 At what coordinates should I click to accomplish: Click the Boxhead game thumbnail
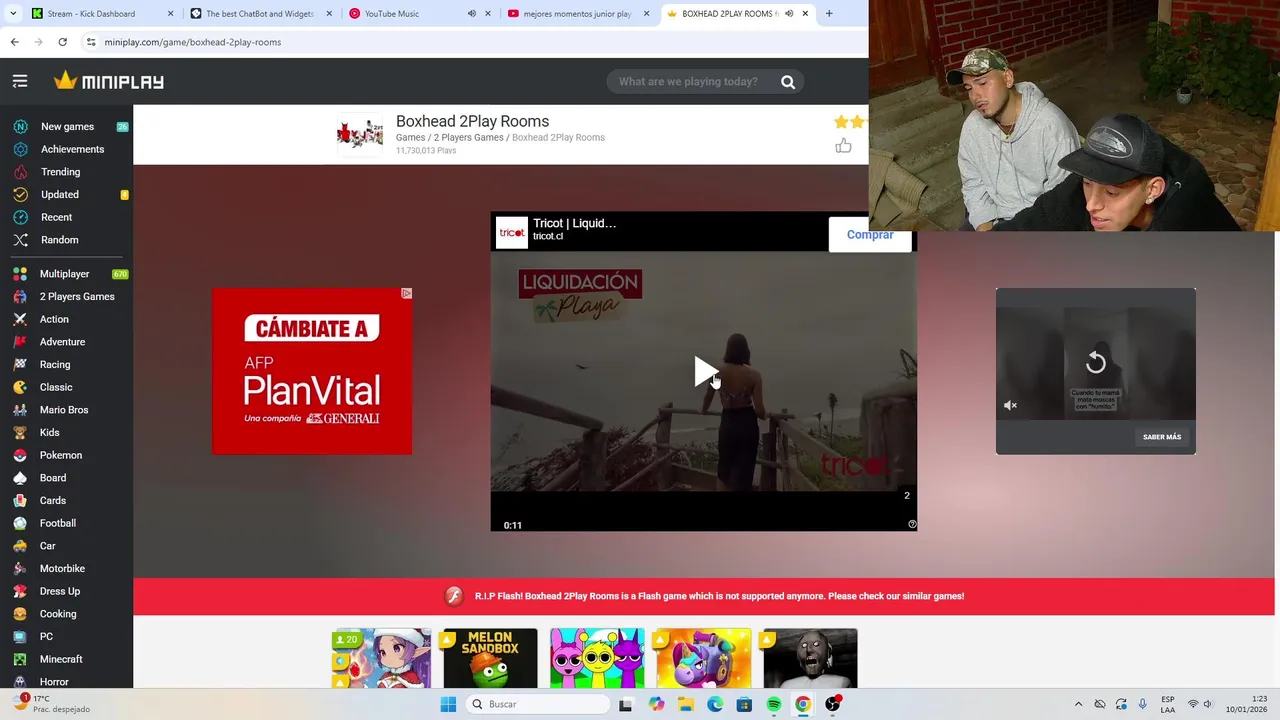click(360, 134)
